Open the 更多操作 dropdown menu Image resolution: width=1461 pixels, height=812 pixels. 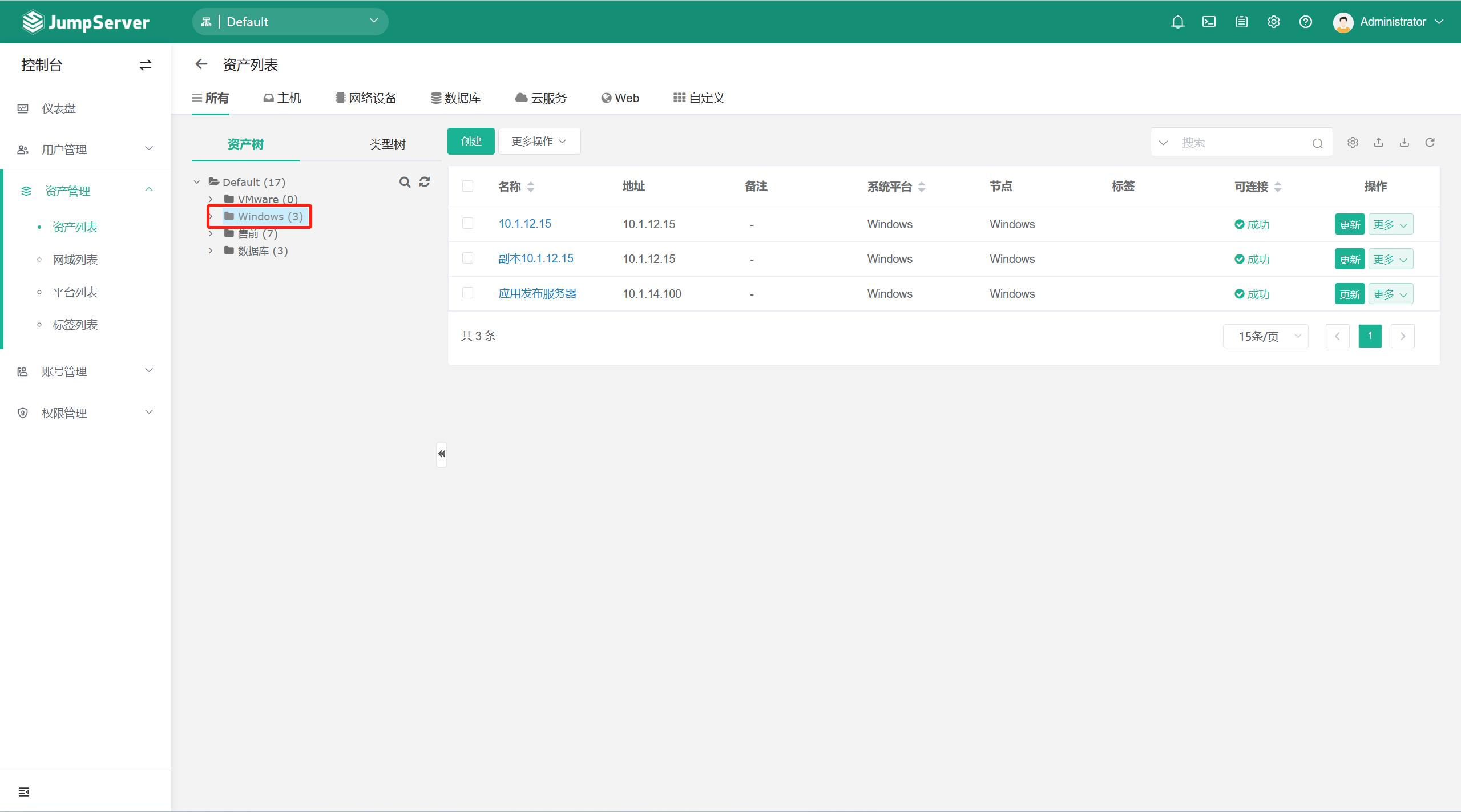coord(539,142)
